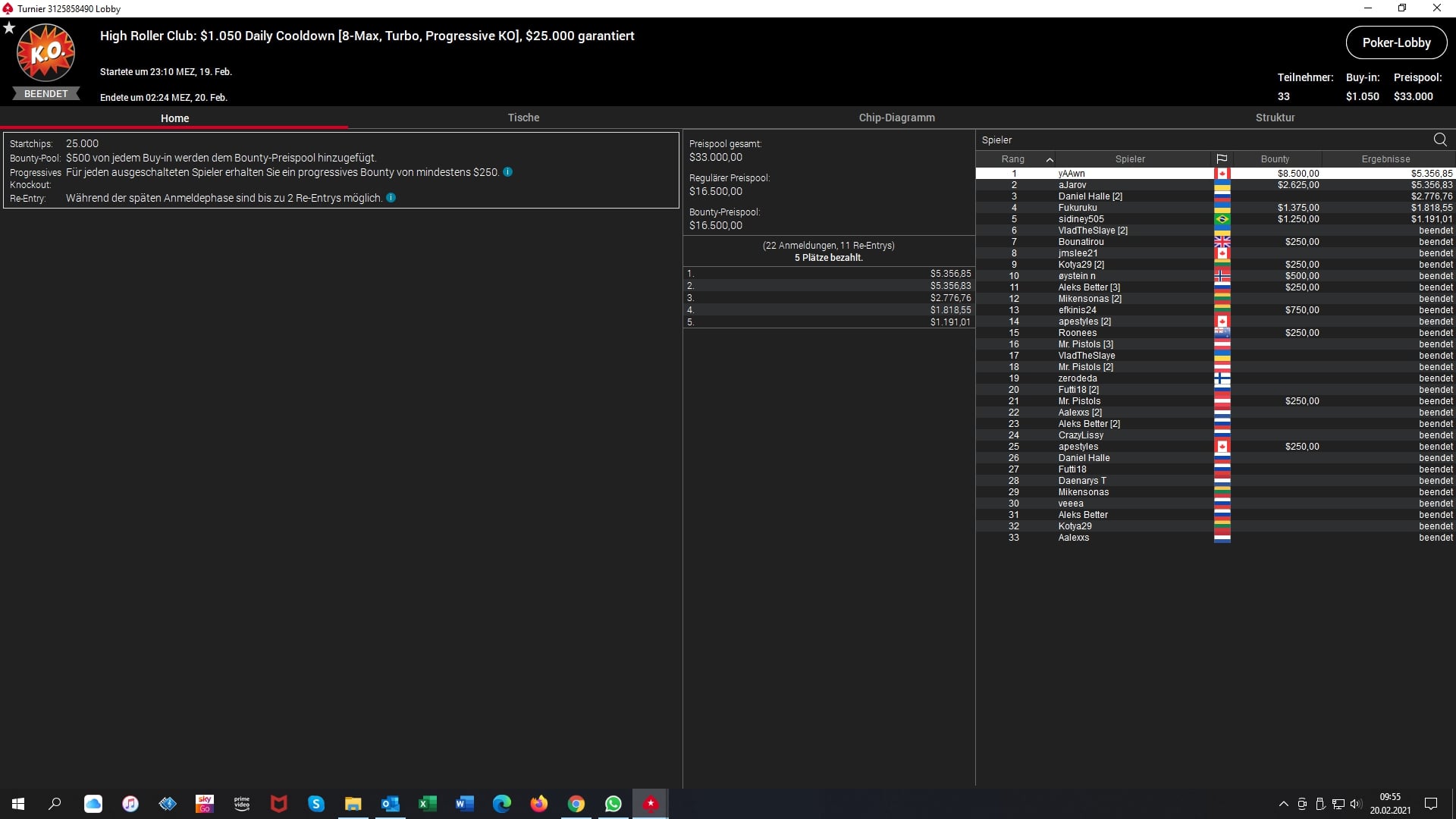
Task: Sort players by the Ergebnisse column
Action: point(1385,159)
